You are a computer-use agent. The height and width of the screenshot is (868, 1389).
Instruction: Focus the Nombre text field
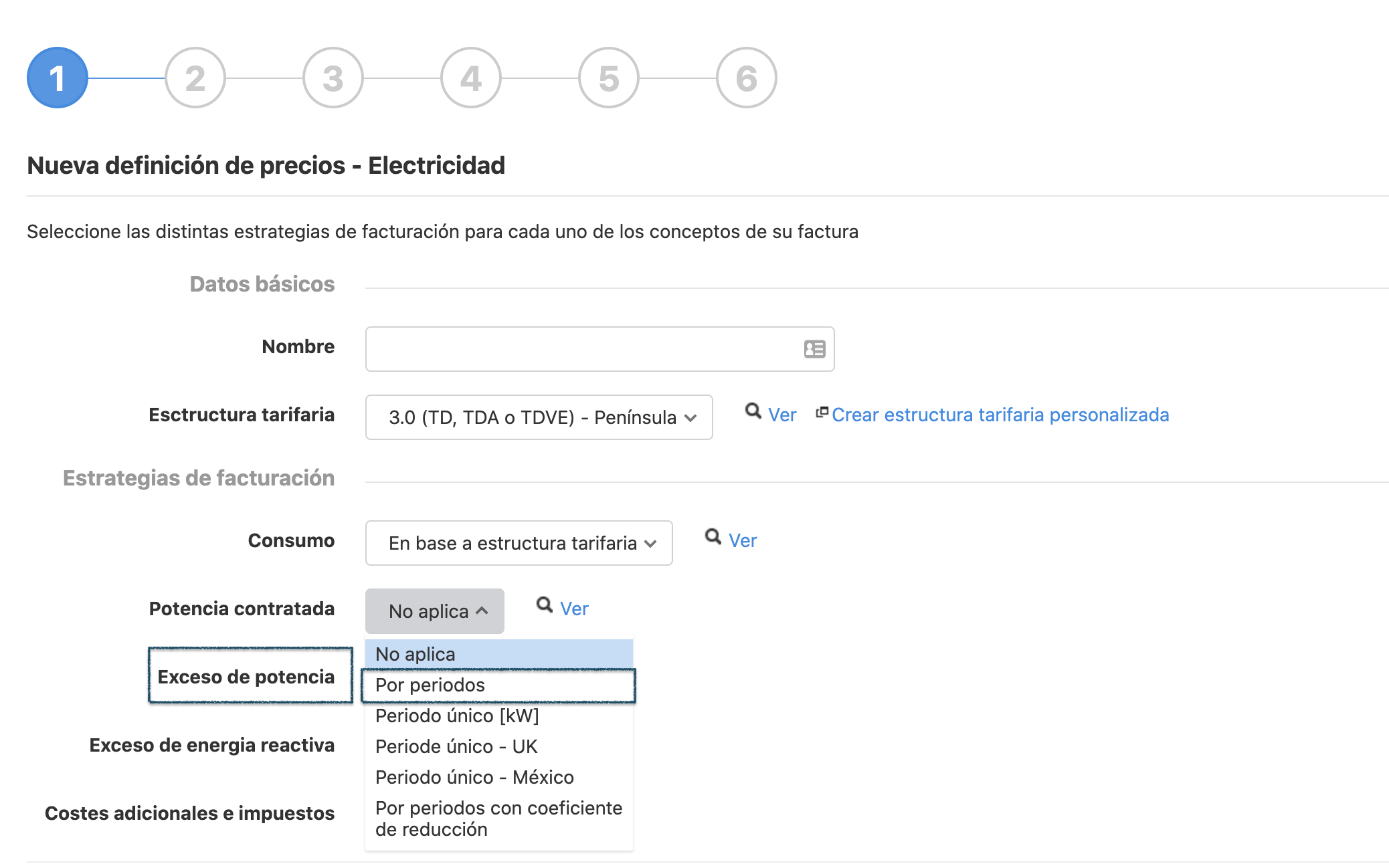pyautogui.click(x=599, y=349)
